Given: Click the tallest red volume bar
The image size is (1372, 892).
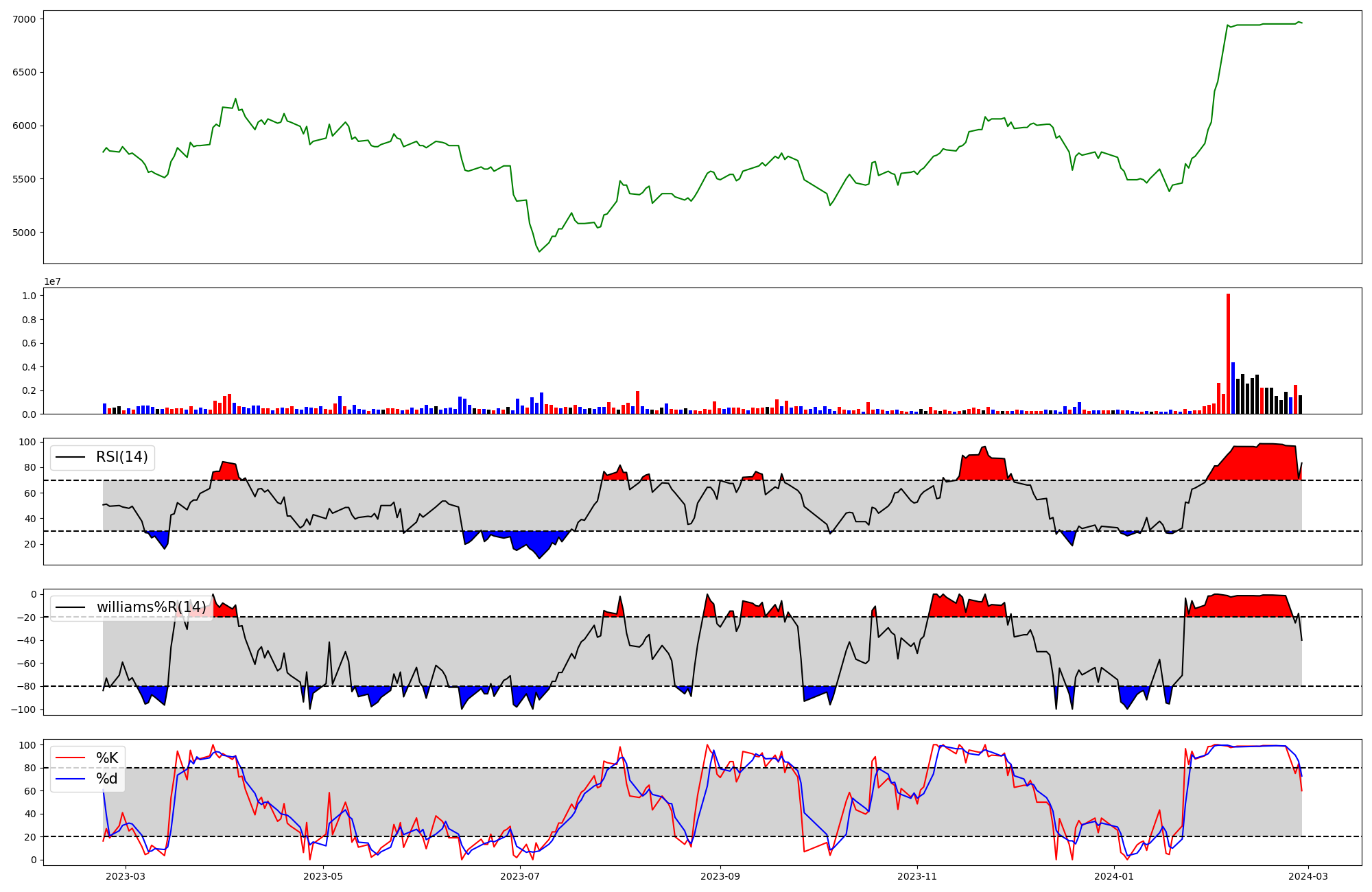Looking at the screenshot, I should 1228,353.
